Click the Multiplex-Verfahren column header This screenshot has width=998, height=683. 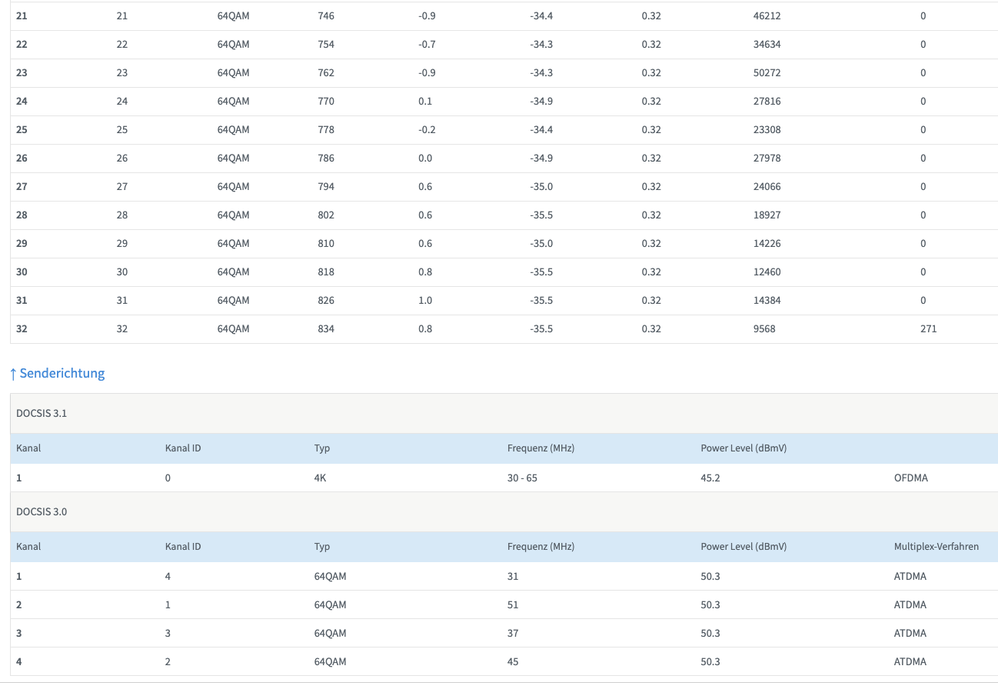936,546
